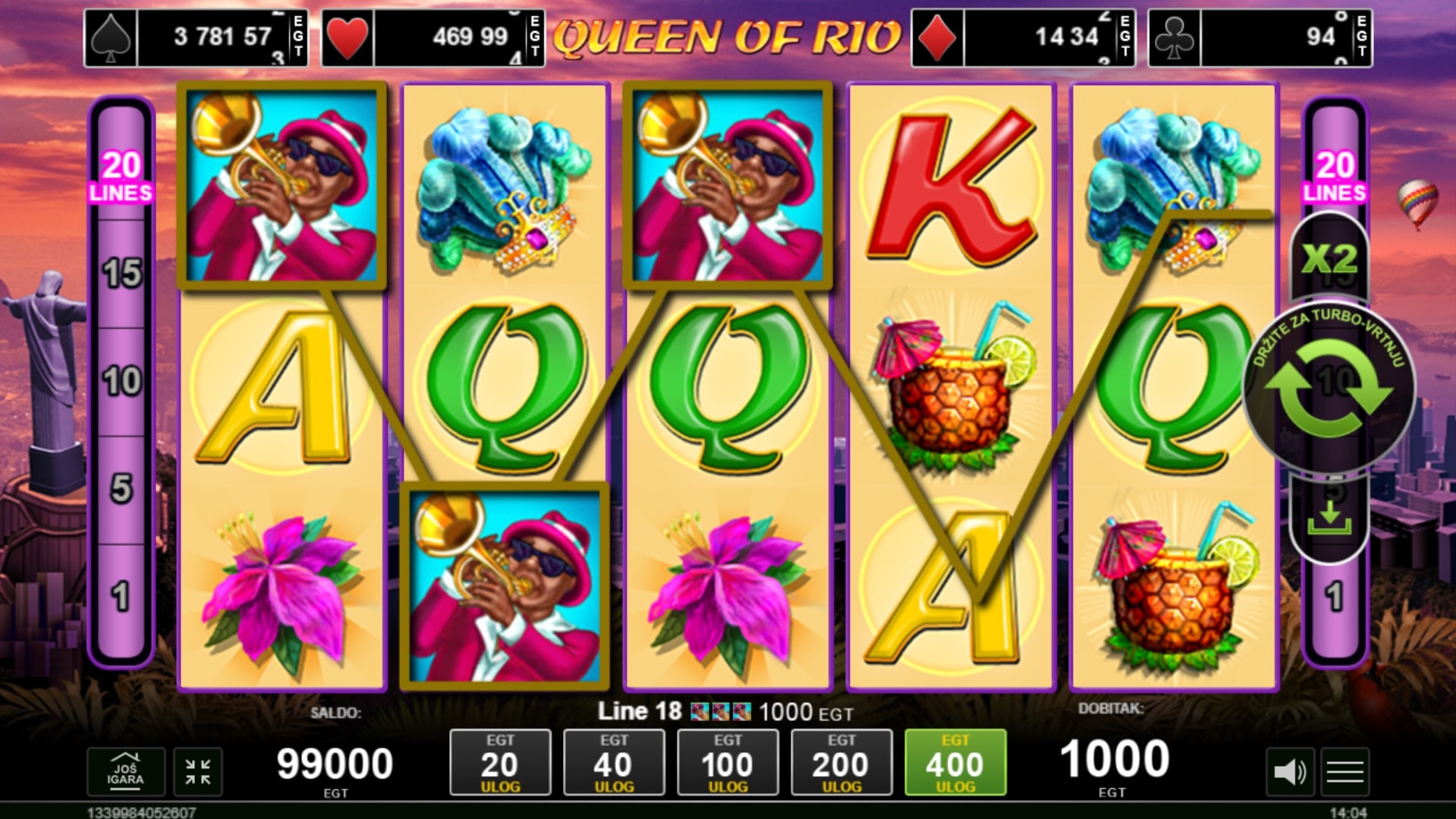The image size is (1456, 819).
Task: Choose the 40 EGT bet
Action: point(614,763)
